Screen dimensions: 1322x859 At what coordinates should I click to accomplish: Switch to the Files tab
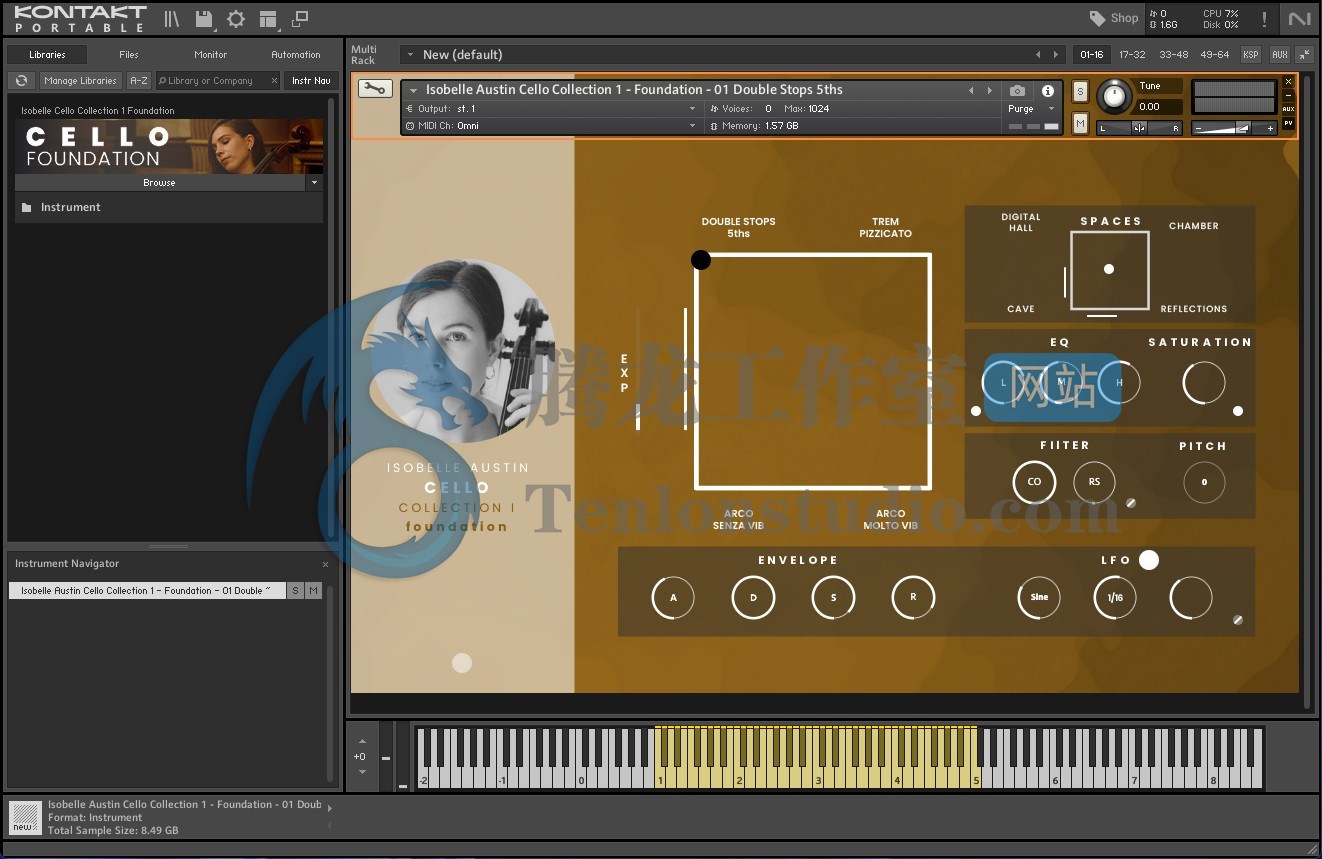(x=129, y=55)
